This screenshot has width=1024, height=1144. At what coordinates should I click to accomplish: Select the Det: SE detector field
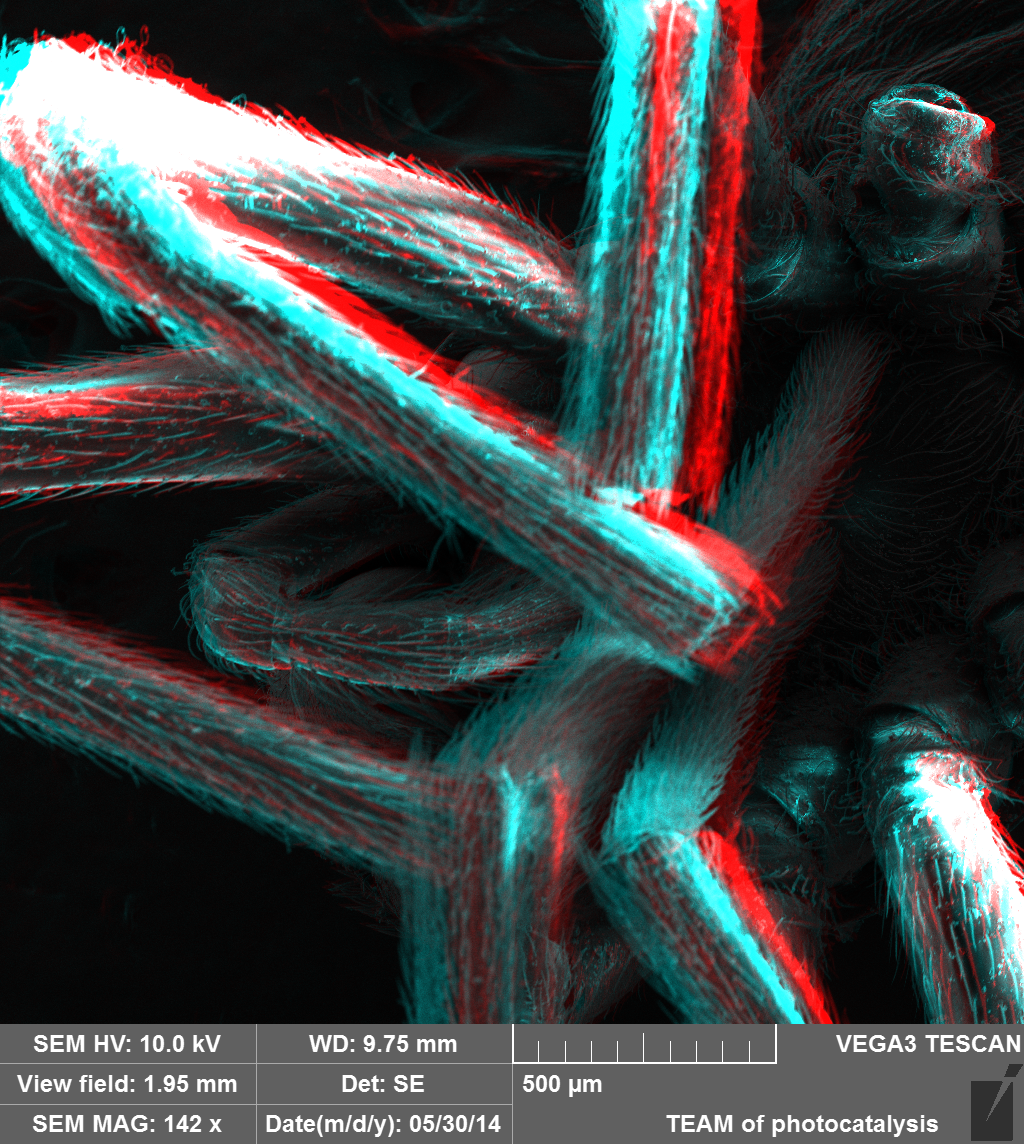tap(383, 1084)
